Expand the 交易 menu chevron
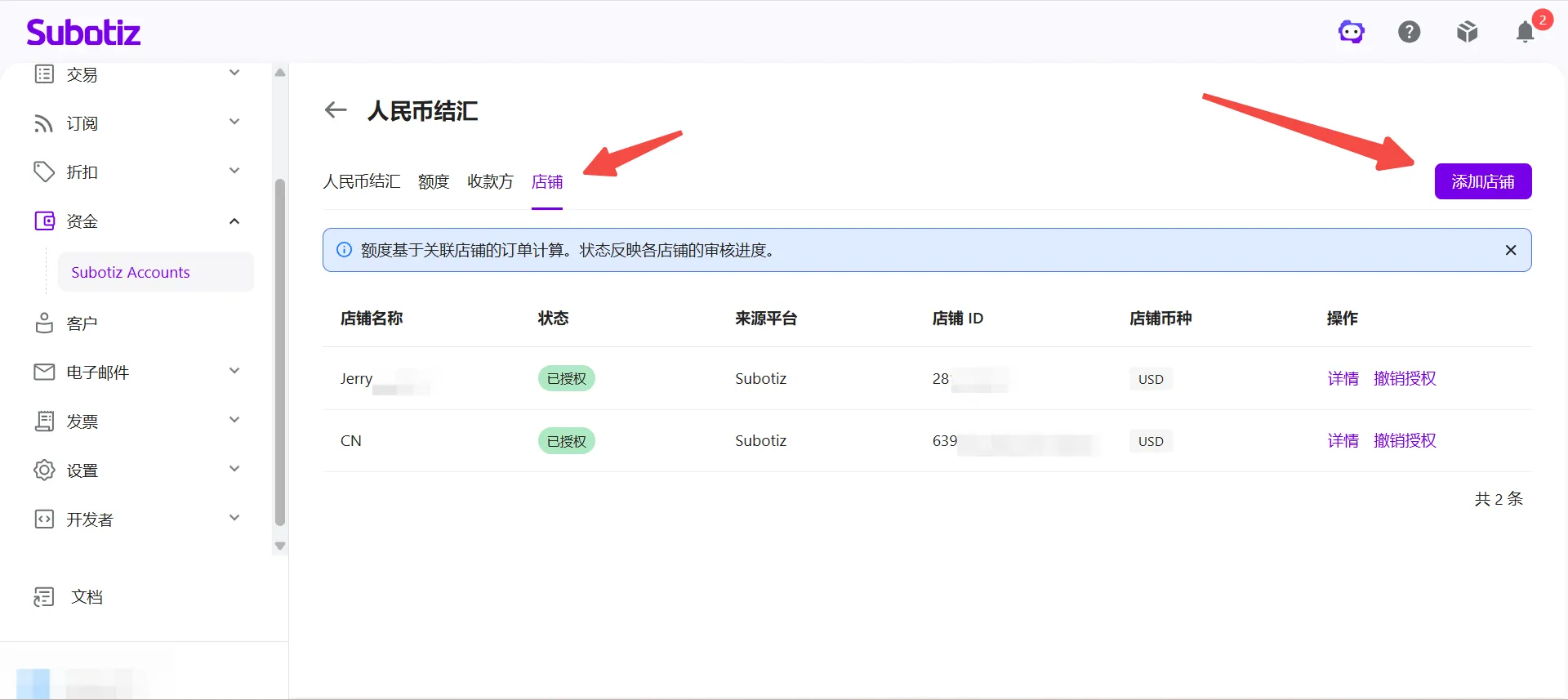Image resolution: width=1568 pixels, height=700 pixels. tap(234, 73)
